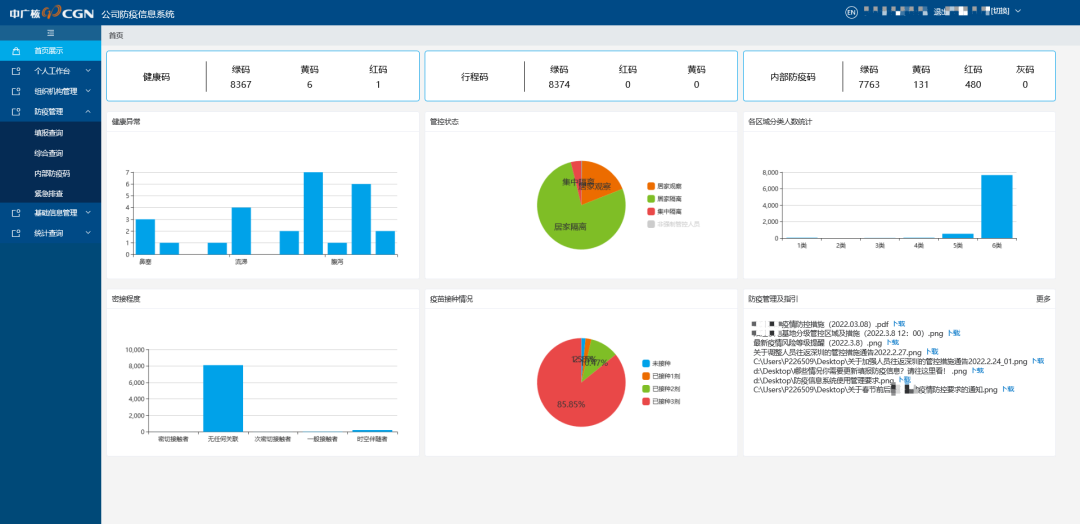Click the 基础信息管理 sidebar icon
Viewport: 1080px width, 524px height.
coord(16,213)
